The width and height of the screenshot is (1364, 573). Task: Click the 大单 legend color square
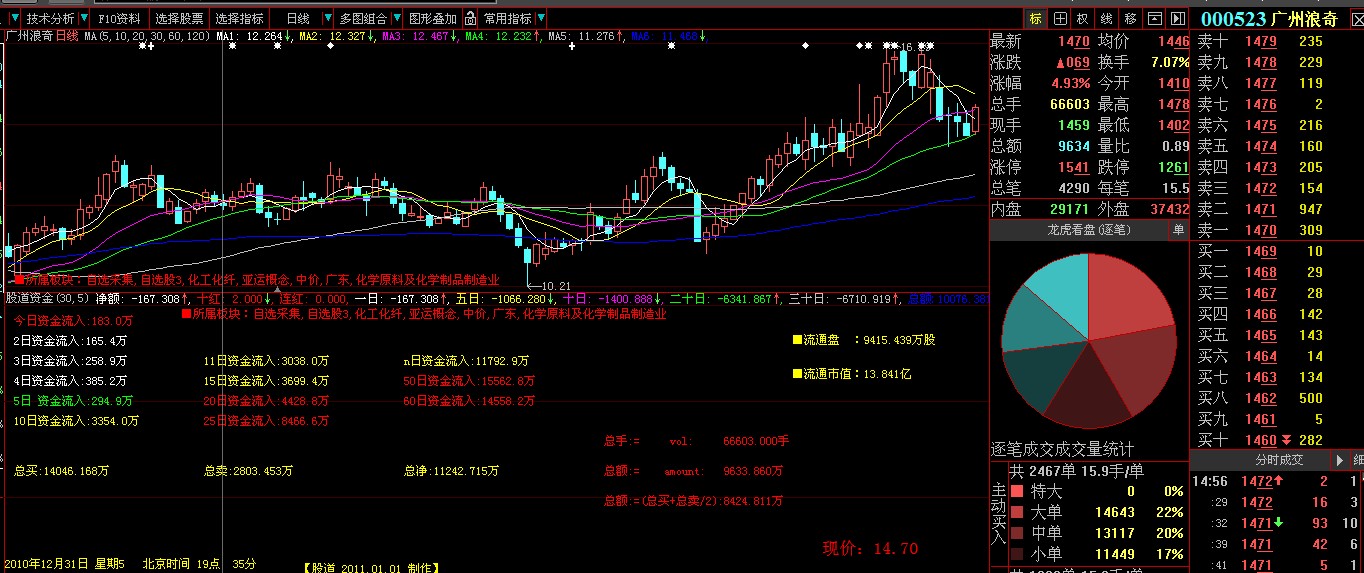tap(1017, 512)
